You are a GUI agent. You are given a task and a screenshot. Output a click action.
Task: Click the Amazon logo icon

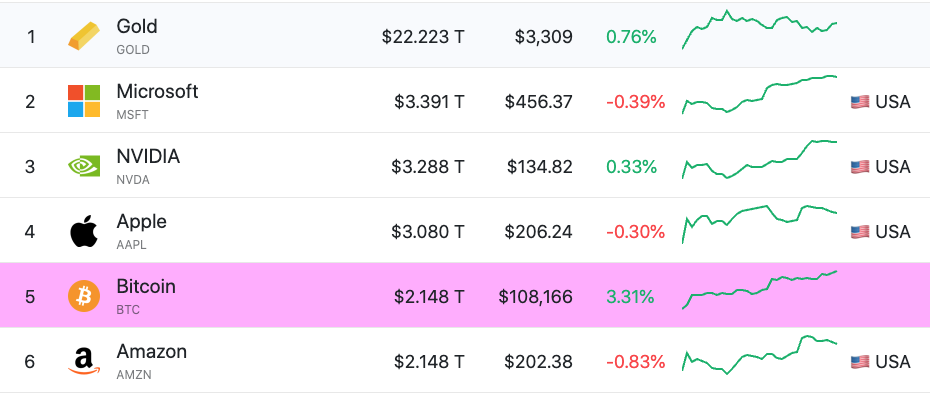[x=84, y=361]
